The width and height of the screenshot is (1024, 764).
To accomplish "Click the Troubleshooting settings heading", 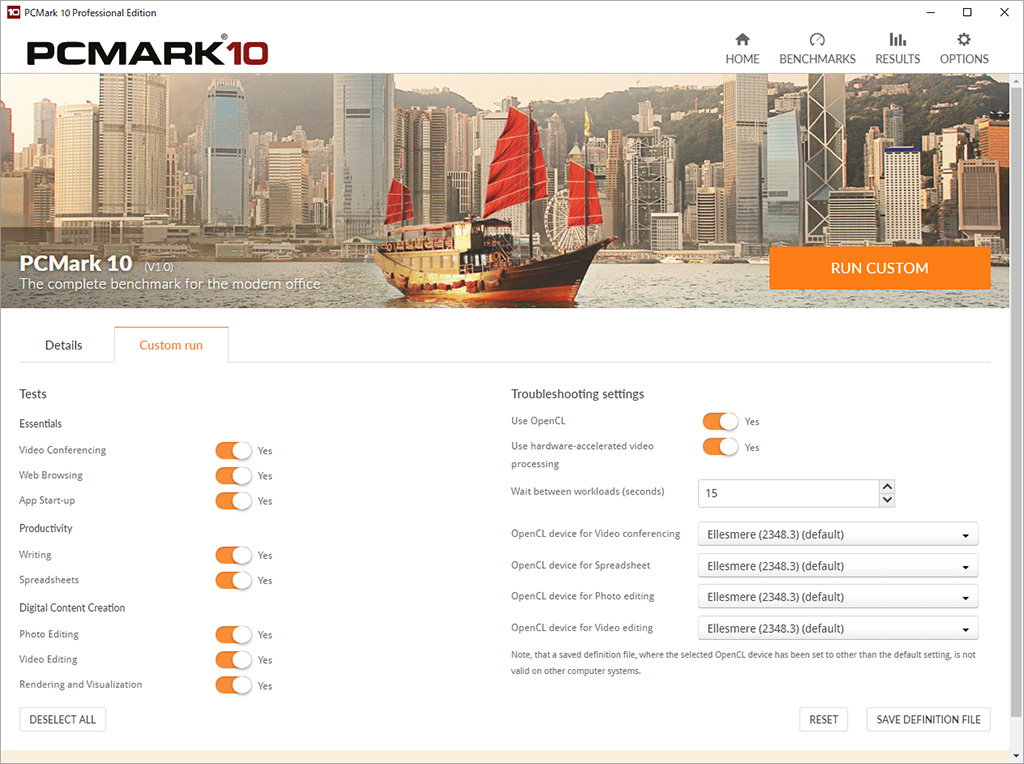I will point(577,394).
